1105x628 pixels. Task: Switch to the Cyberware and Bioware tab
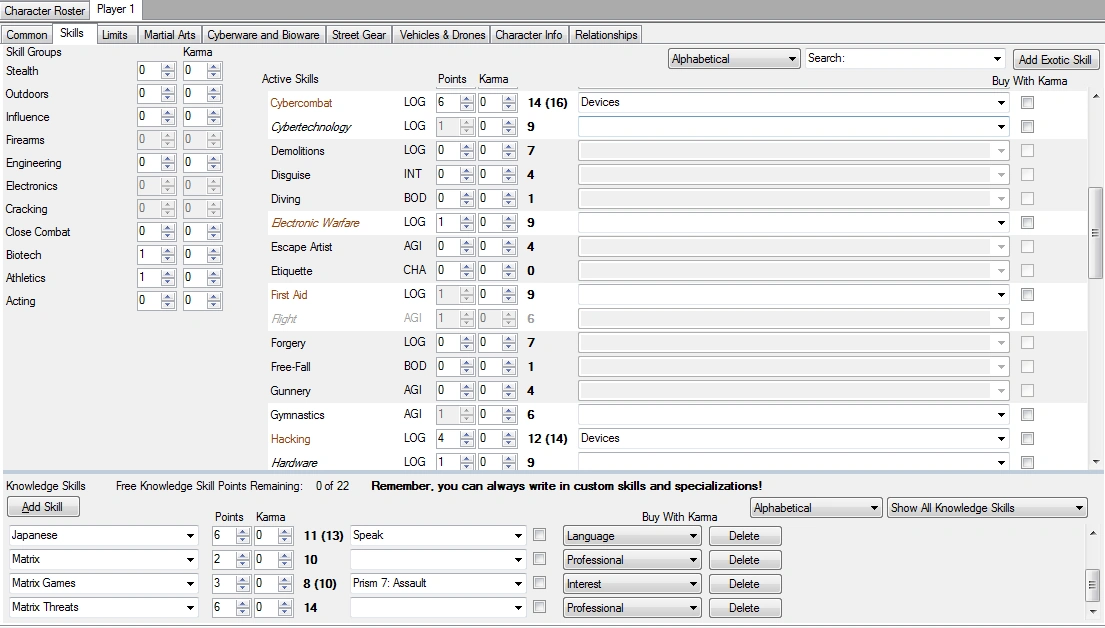(263, 33)
